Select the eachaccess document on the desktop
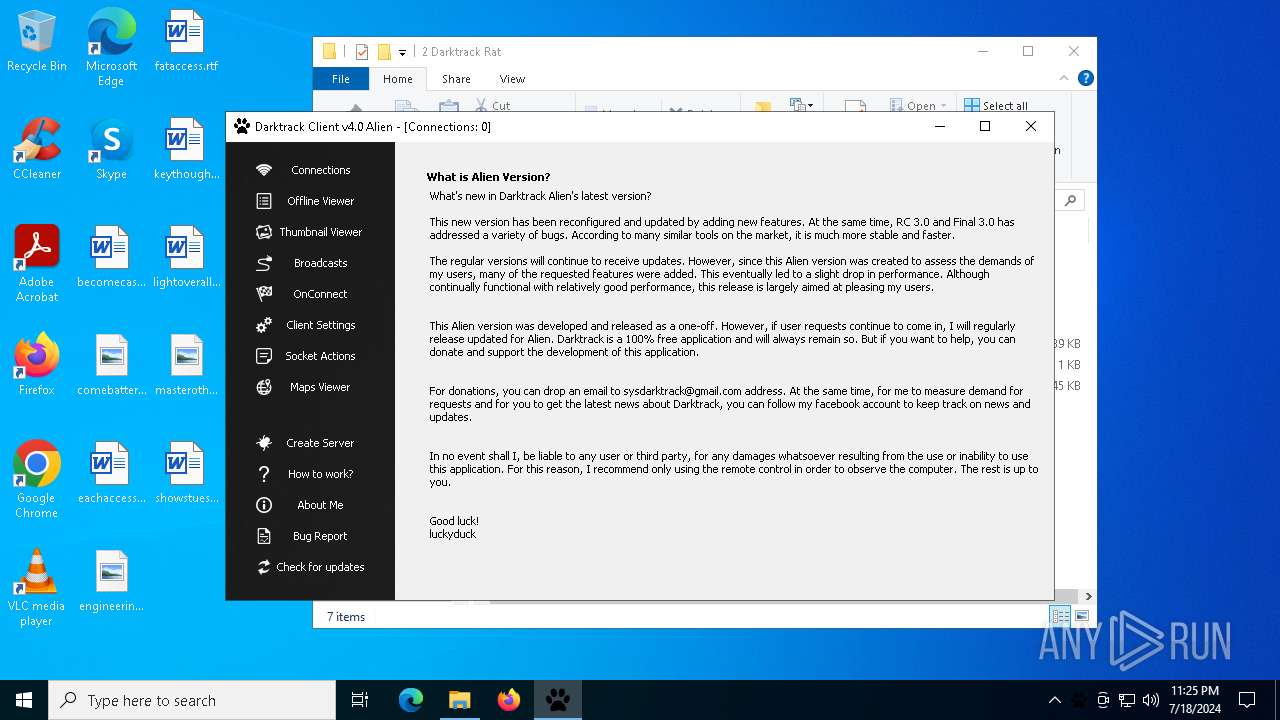This screenshot has height=720, width=1280. (111, 473)
